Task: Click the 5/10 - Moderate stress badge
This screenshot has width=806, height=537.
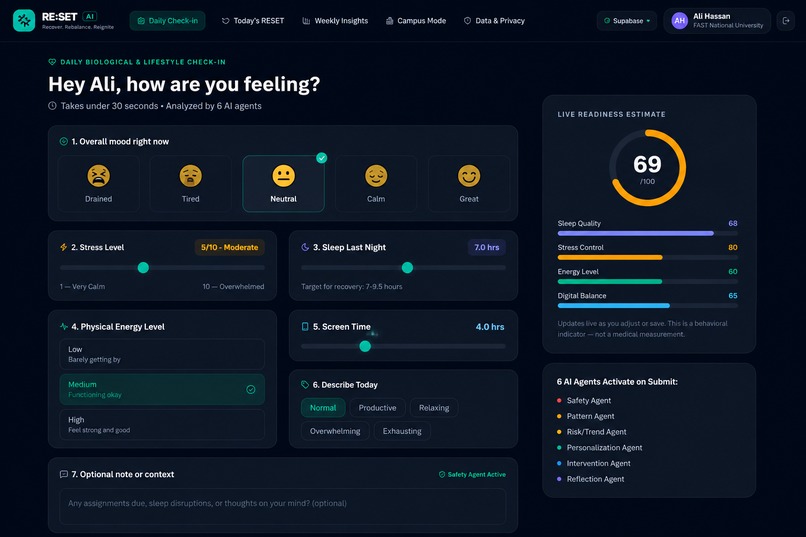Action: point(230,247)
